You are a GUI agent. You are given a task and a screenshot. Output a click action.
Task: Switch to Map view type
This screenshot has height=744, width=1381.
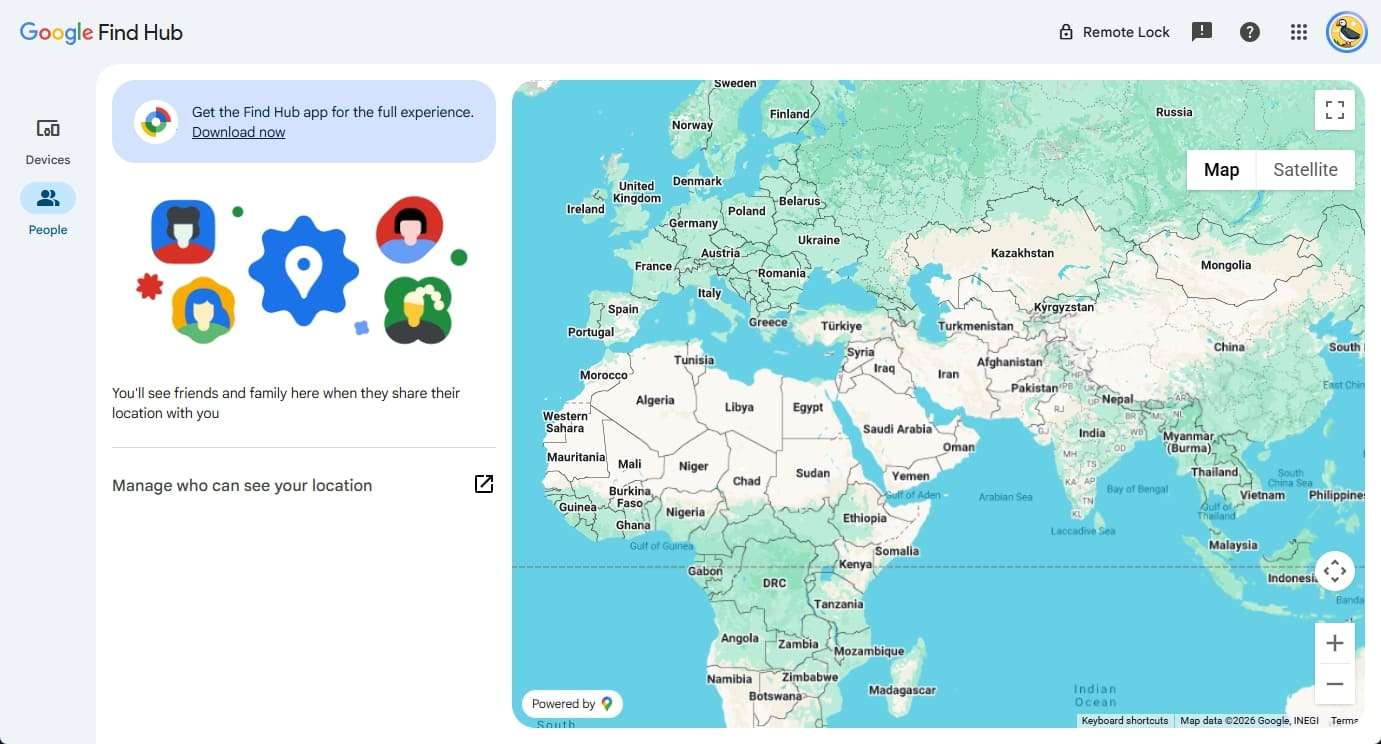(x=1221, y=170)
